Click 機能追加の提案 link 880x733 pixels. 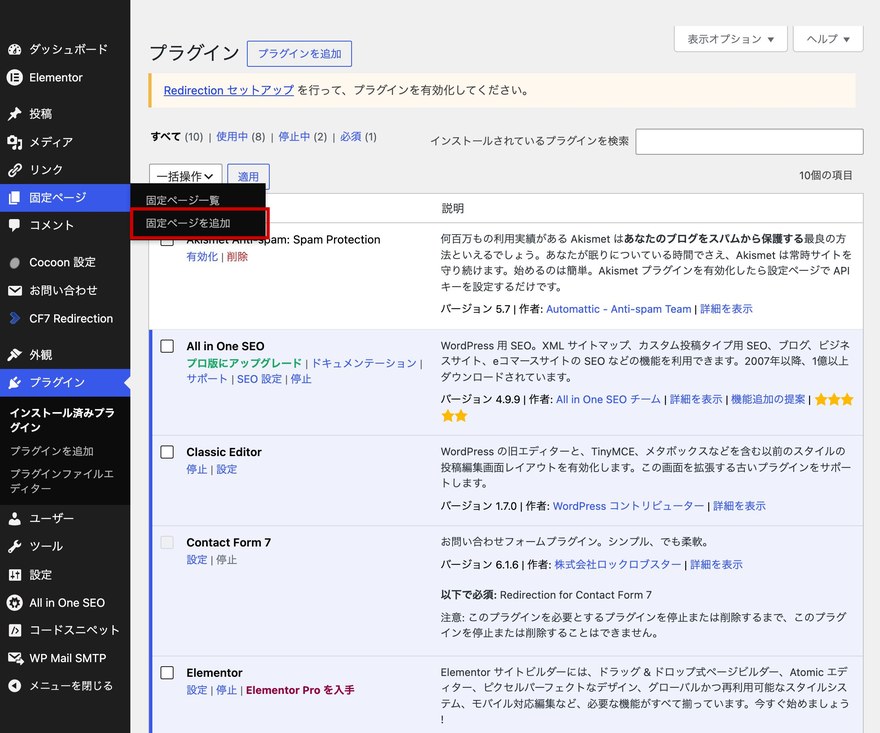tap(768, 399)
